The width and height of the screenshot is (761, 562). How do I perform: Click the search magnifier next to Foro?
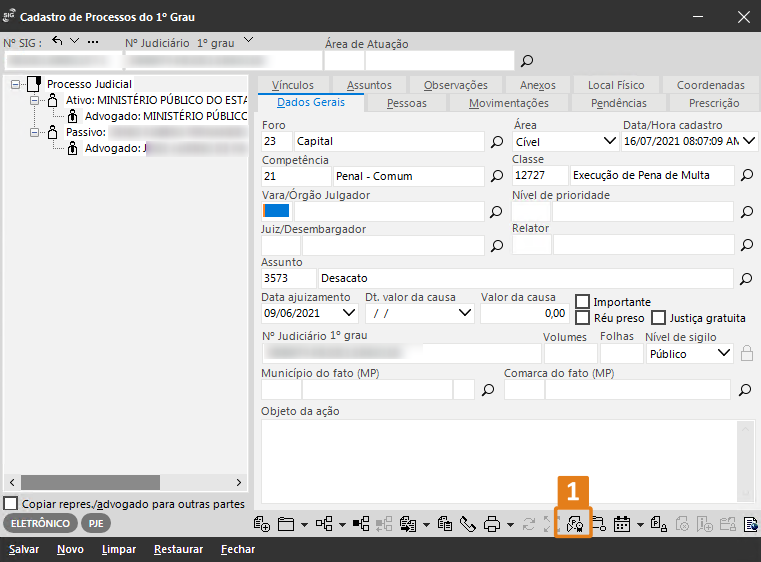click(497, 142)
